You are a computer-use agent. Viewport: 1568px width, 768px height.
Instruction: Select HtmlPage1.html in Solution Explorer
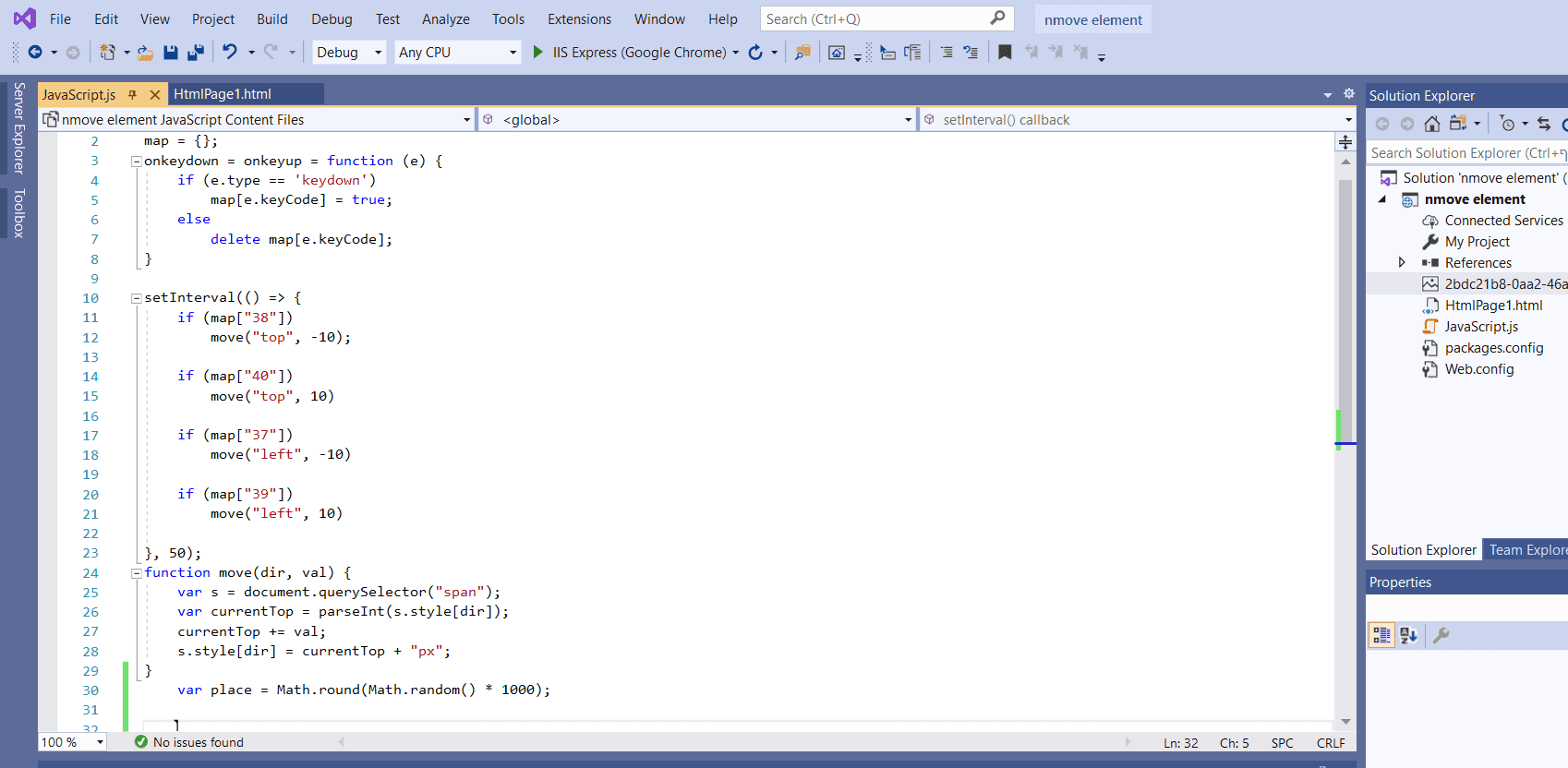point(1493,306)
